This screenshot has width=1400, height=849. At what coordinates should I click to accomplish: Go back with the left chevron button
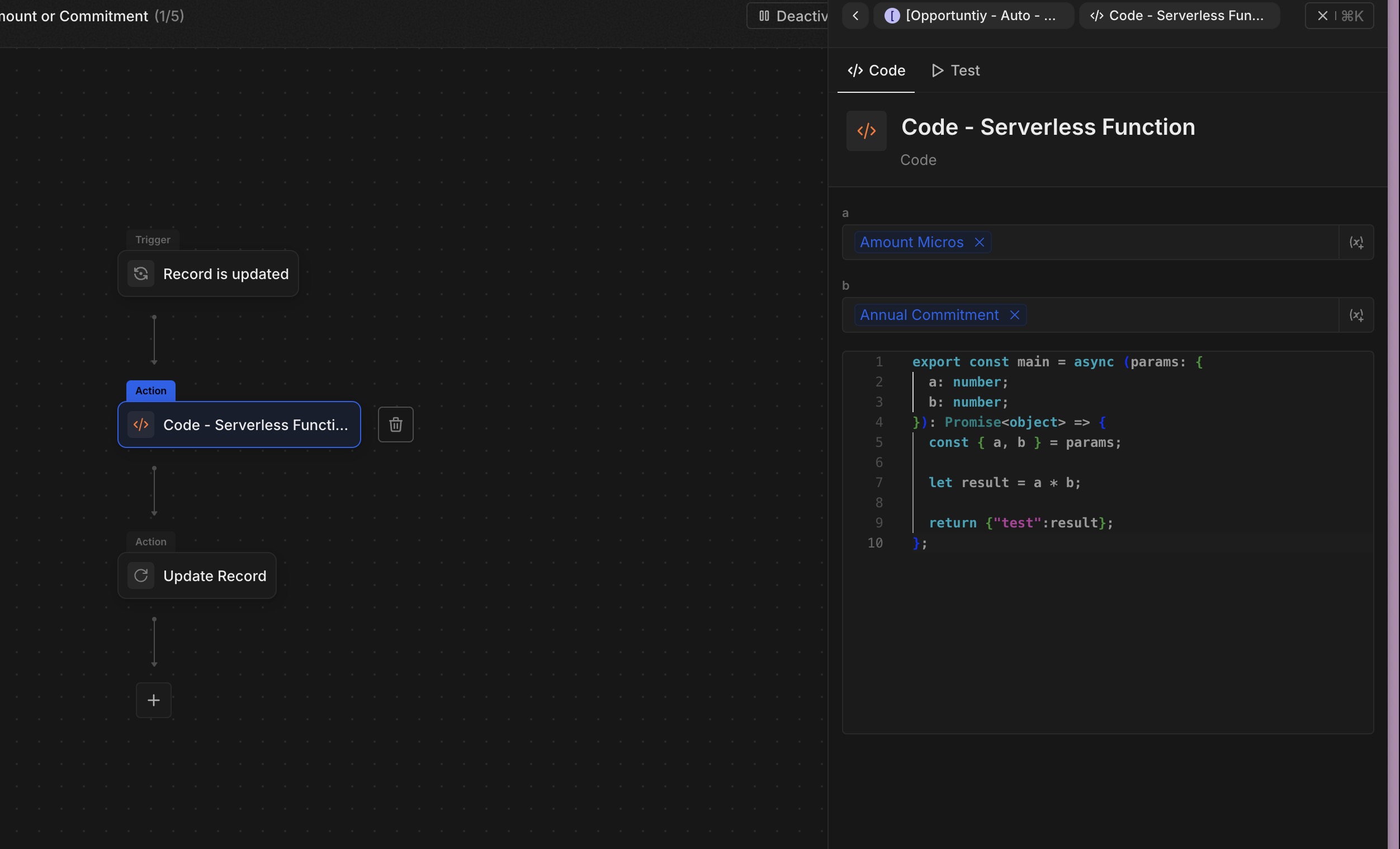tap(855, 16)
